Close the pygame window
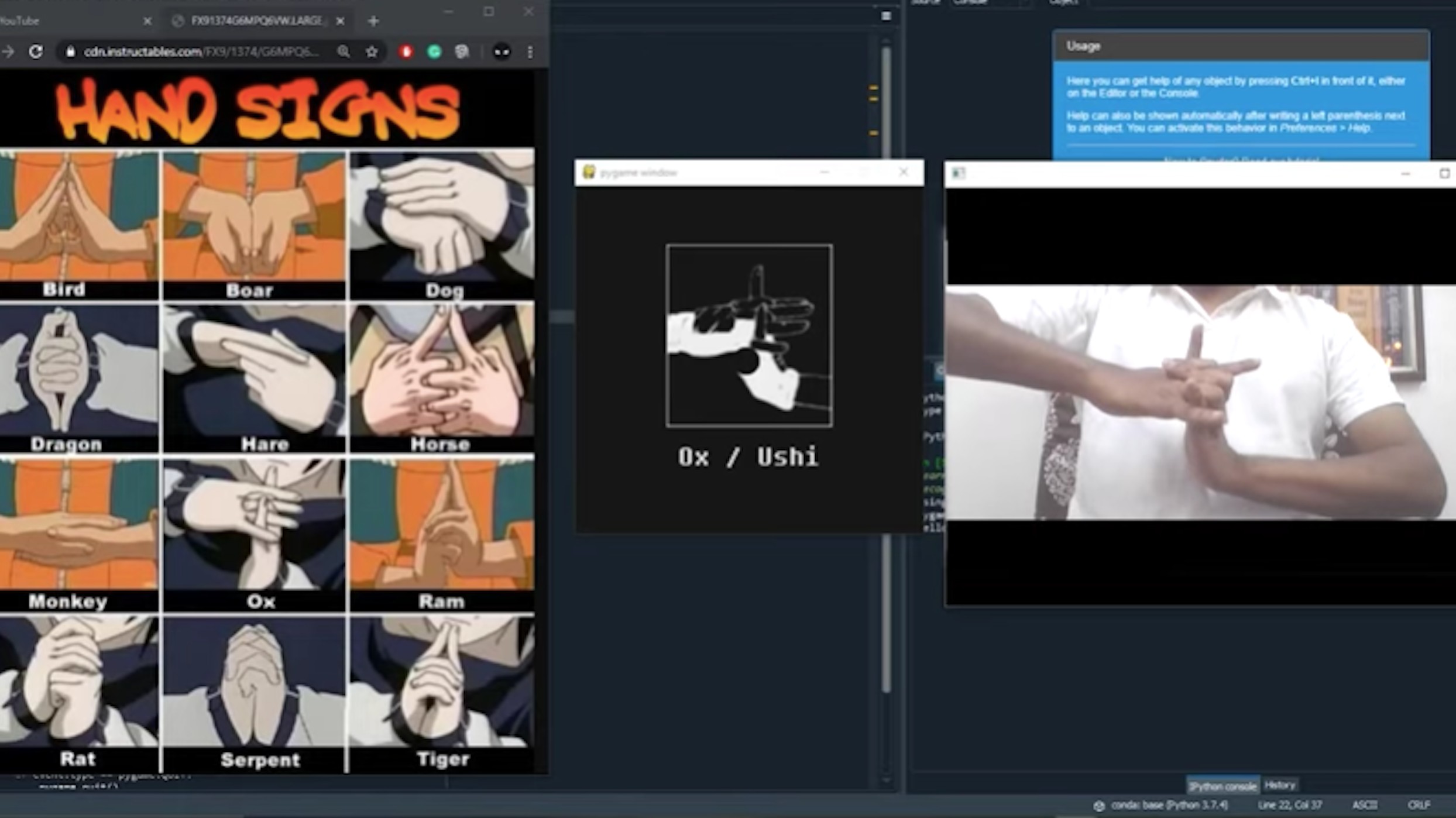 pos(904,172)
